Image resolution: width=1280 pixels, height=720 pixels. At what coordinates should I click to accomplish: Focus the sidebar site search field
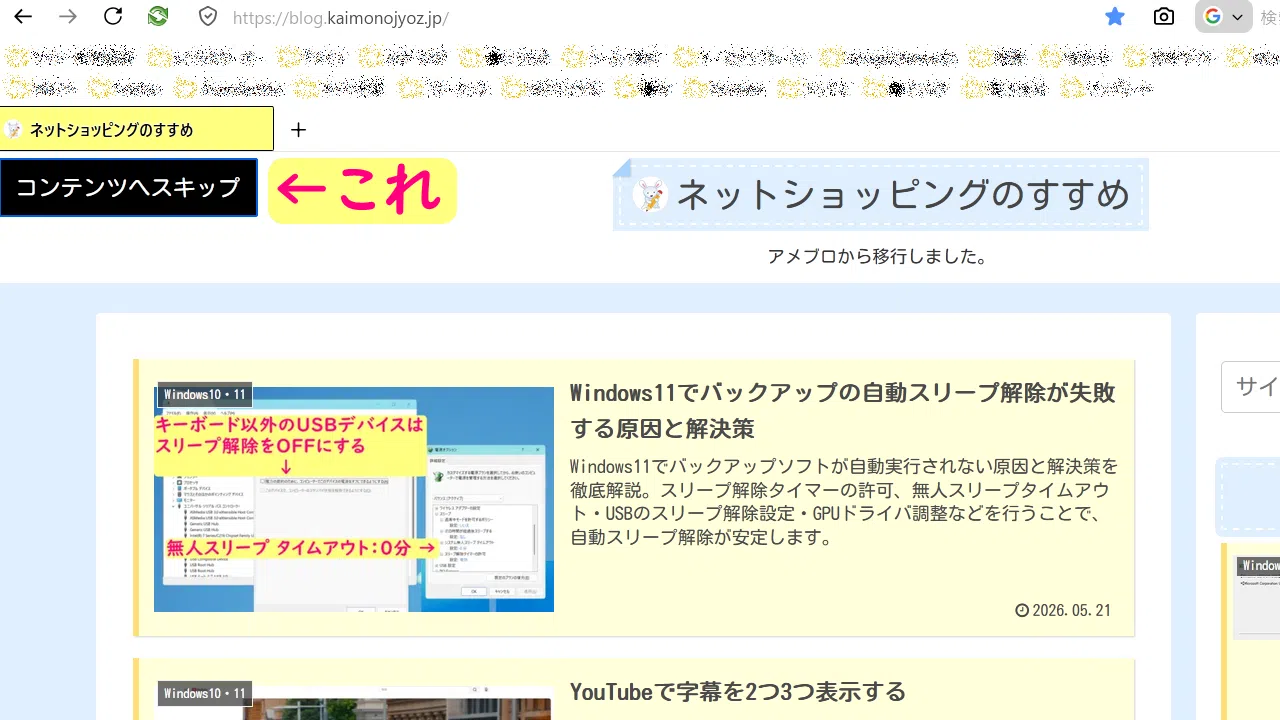click(x=1250, y=387)
